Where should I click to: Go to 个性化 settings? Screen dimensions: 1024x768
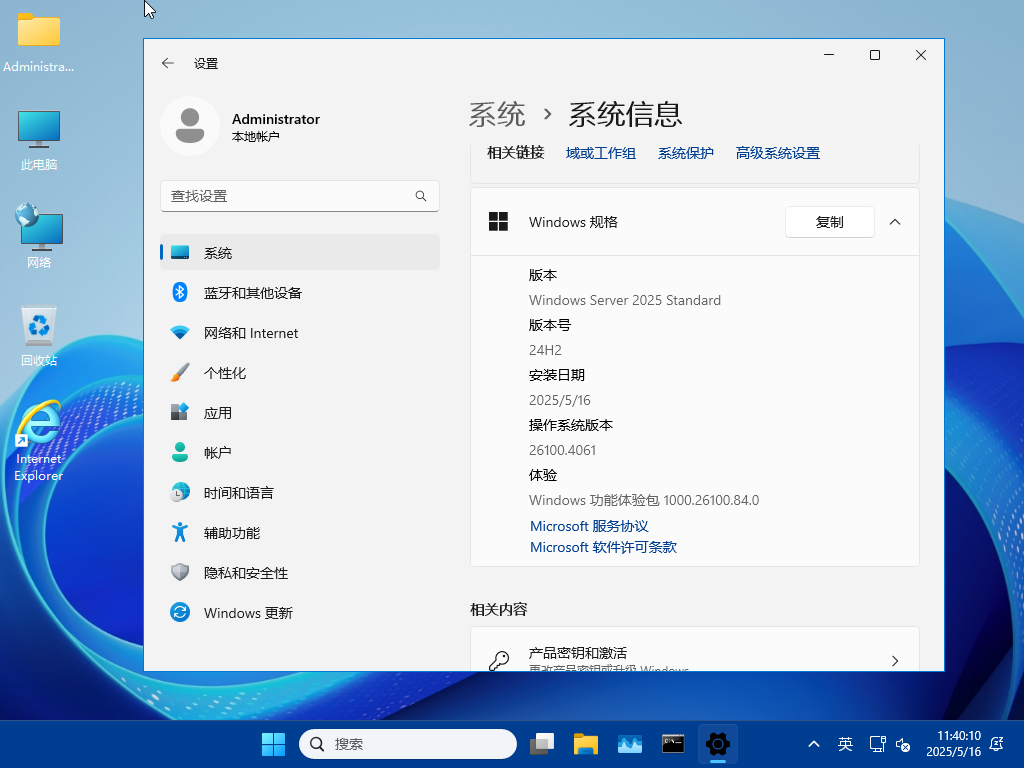pyautogui.click(x=300, y=373)
